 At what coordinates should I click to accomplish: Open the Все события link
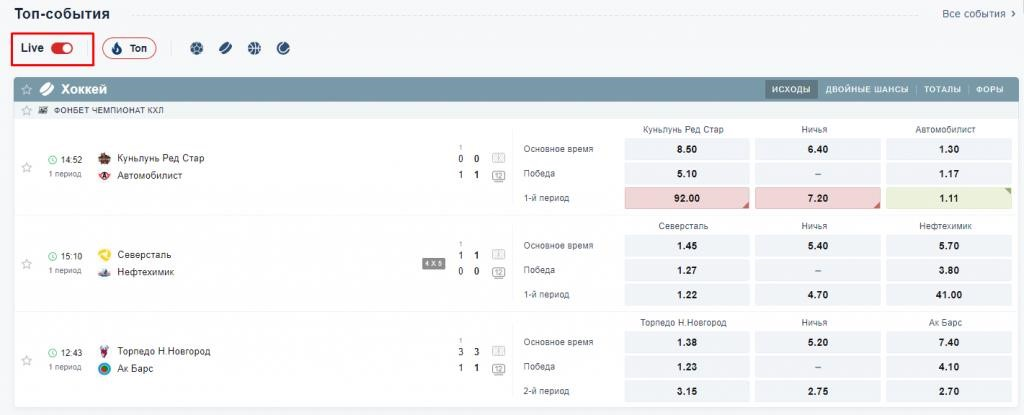[979, 14]
